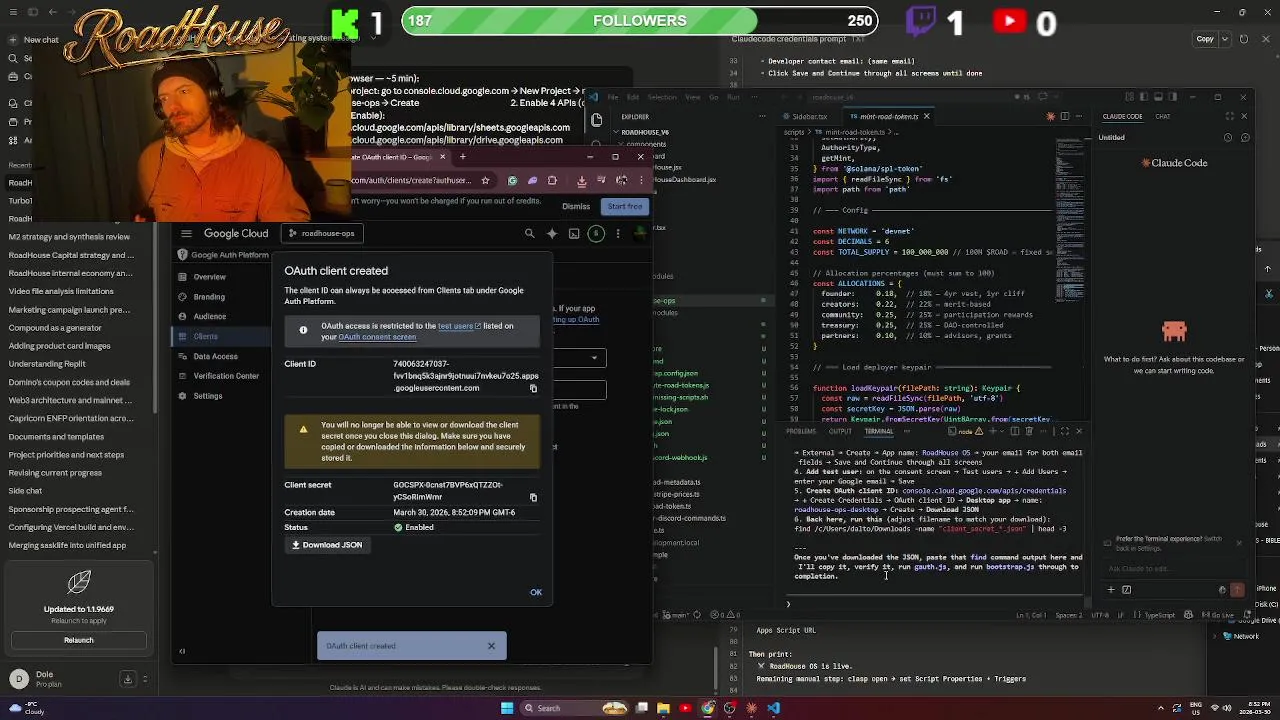Open 'OAuth consent screen' link
The height and width of the screenshot is (720, 1280).
coord(377,337)
